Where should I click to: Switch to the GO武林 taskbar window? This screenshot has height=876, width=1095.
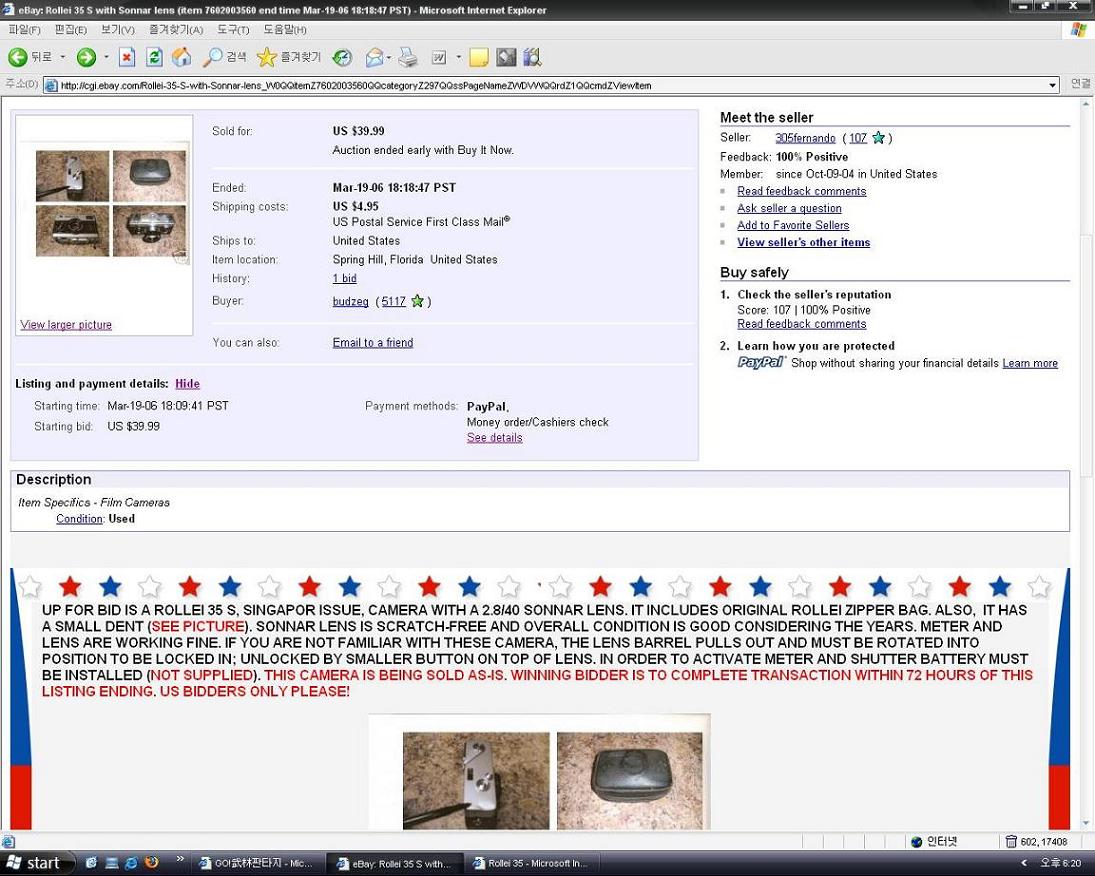click(257, 863)
